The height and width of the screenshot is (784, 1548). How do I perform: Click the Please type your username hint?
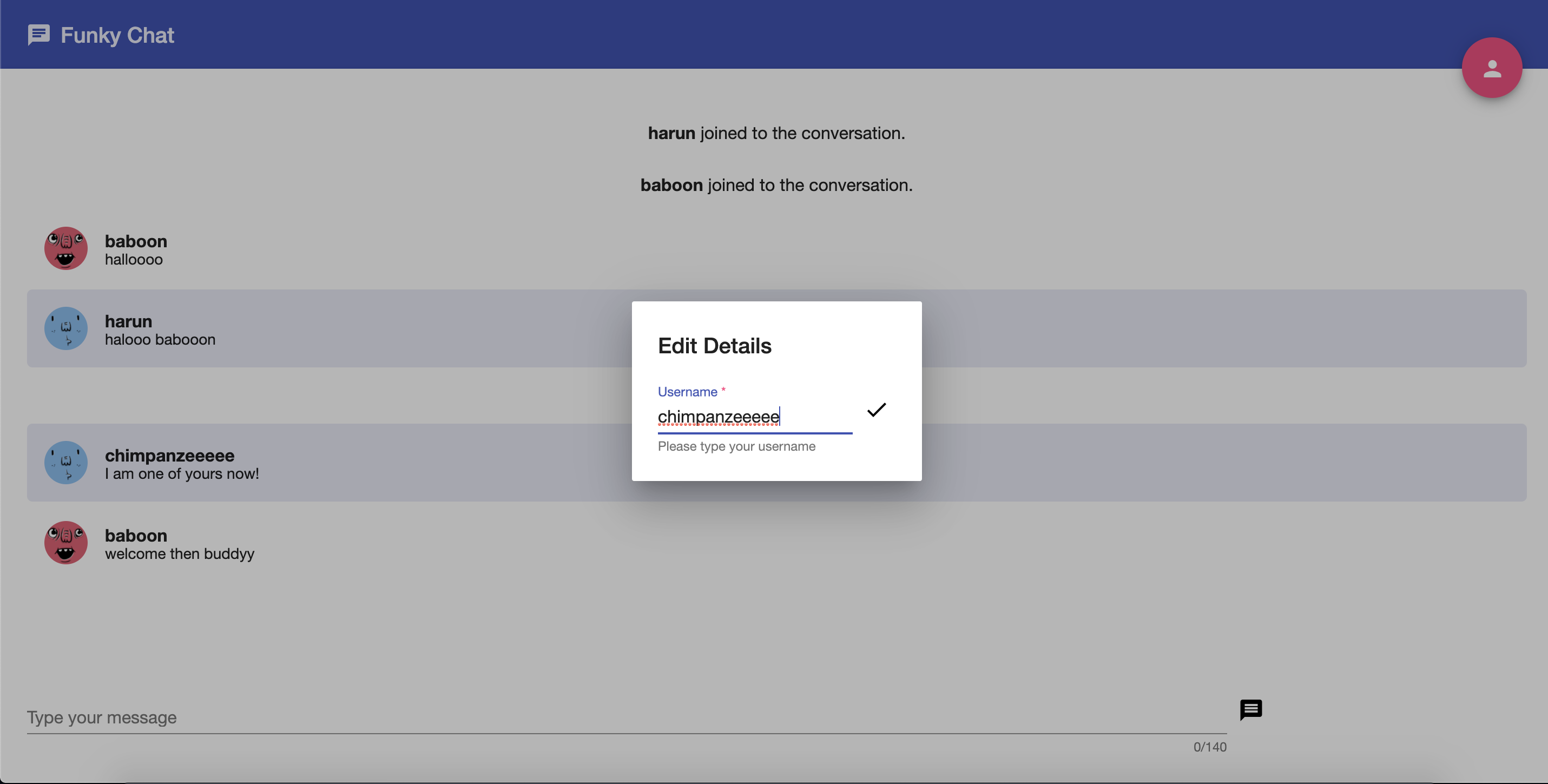pyautogui.click(x=736, y=446)
